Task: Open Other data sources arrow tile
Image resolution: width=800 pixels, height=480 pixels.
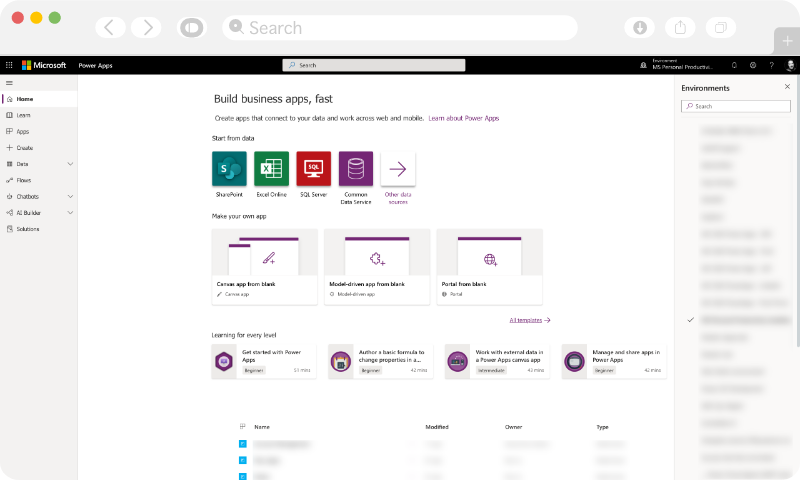Action: 398,169
